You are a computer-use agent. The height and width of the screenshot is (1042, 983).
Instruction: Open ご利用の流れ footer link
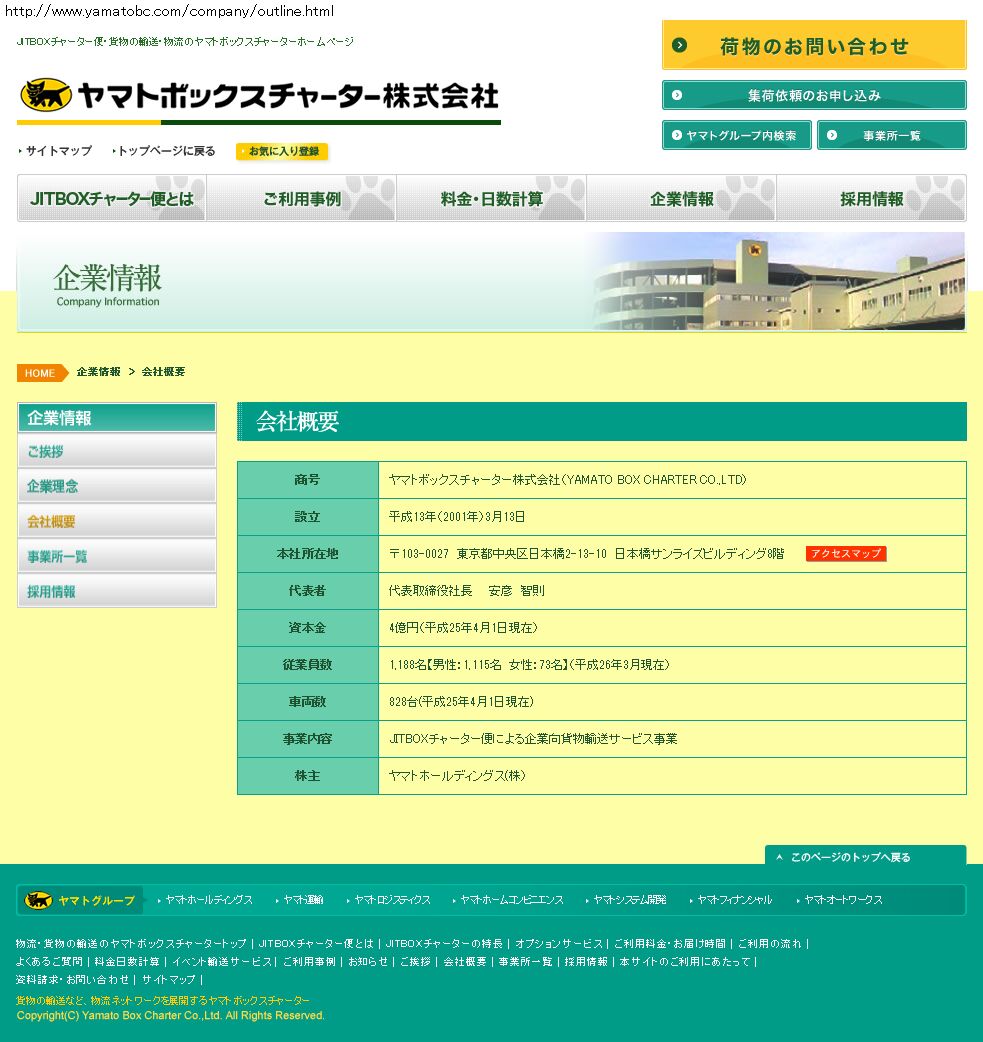770,944
